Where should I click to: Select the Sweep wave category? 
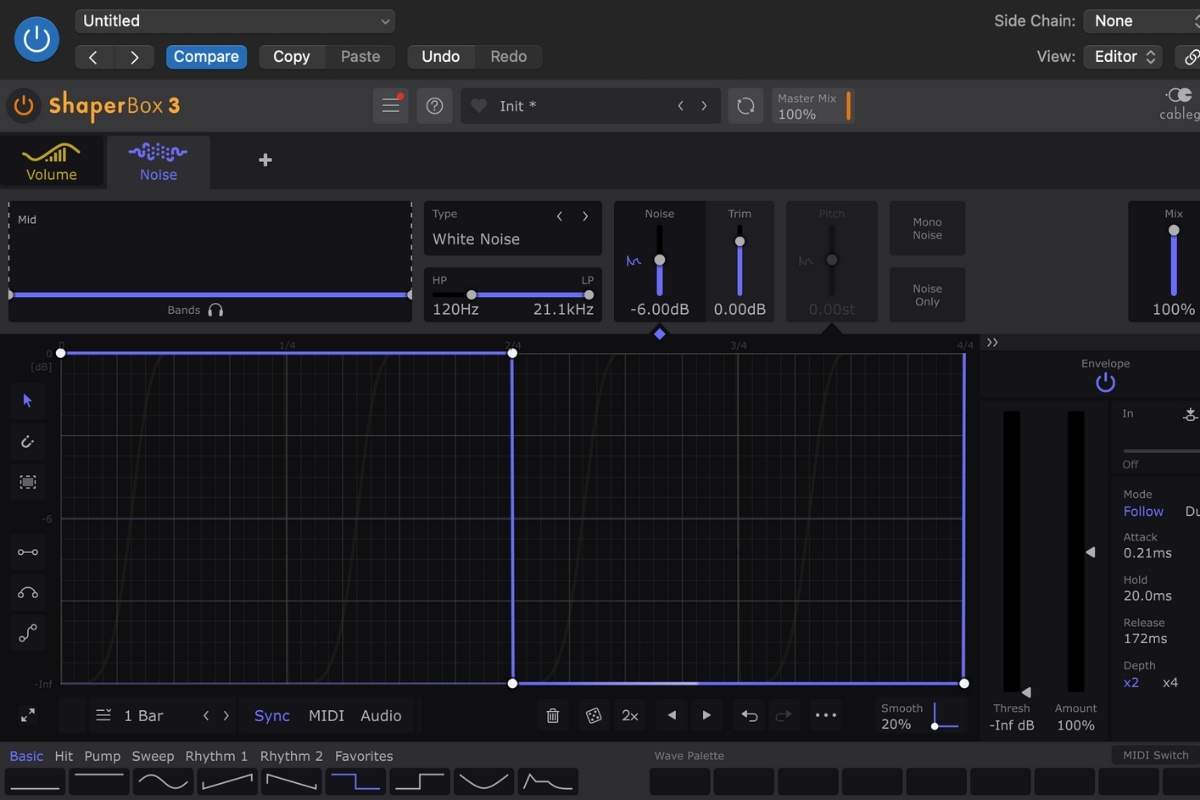153,756
